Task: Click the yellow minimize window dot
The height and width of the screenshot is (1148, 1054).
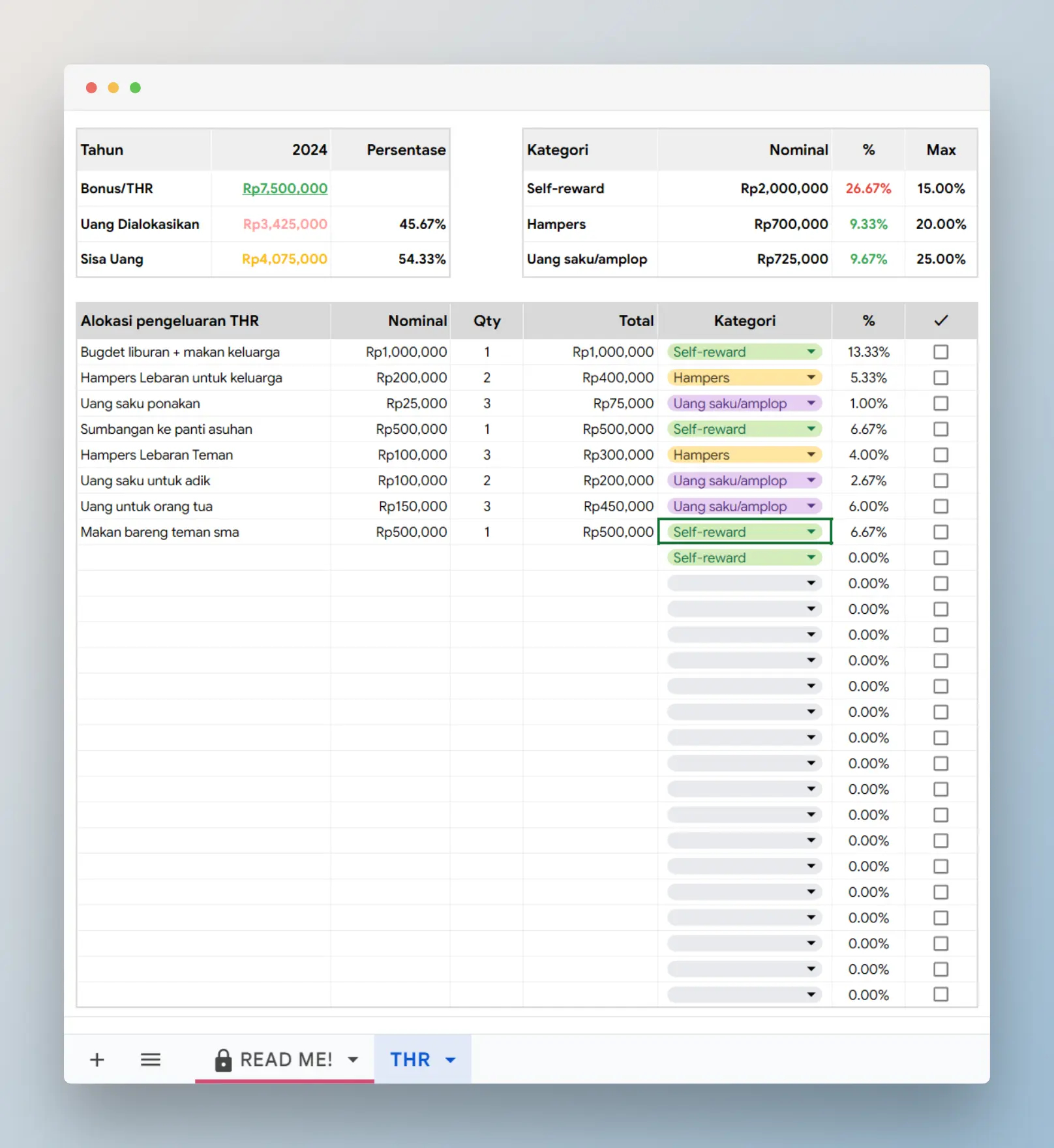Action: (113, 87)
